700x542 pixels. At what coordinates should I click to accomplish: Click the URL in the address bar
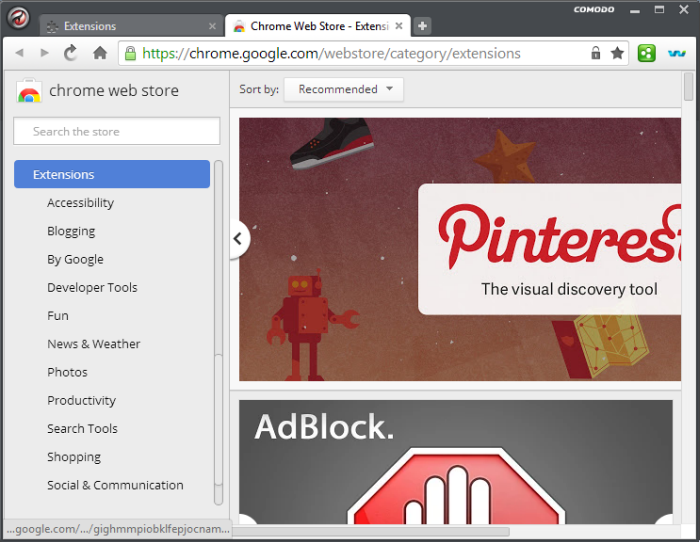pos(331,54)
